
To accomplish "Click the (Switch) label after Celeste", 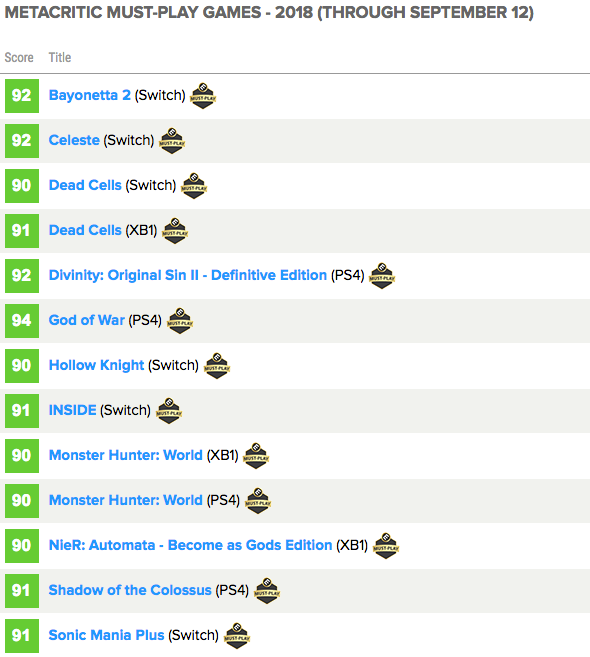I will pos(129,140).
